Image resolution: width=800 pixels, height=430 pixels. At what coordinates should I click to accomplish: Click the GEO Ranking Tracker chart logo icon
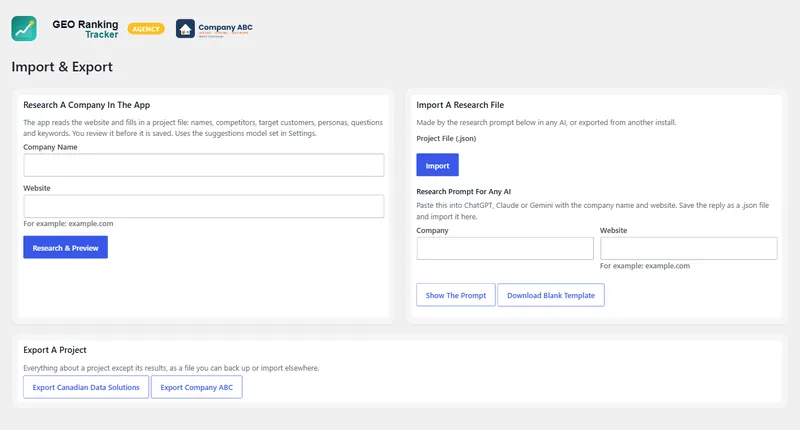24,29
